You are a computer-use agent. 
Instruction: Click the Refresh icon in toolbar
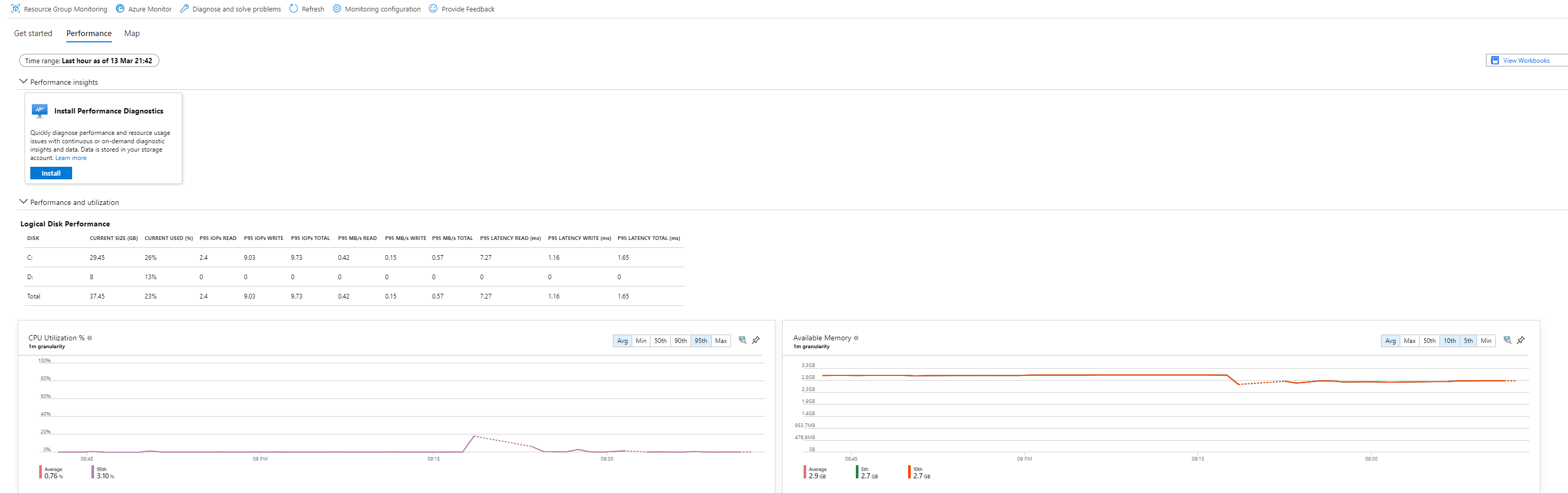point(294,9)
